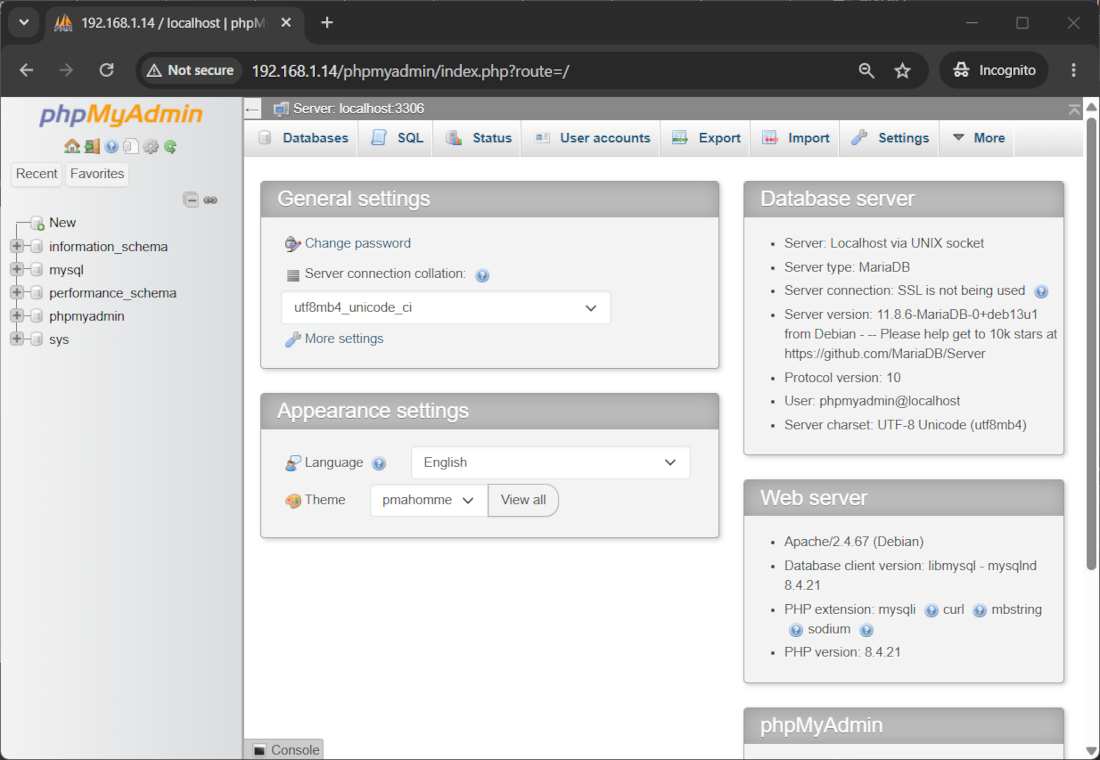The image size is (1100, 760).
Task: Open navigation panel settings gear icon
Action: [x=151, y=146]
